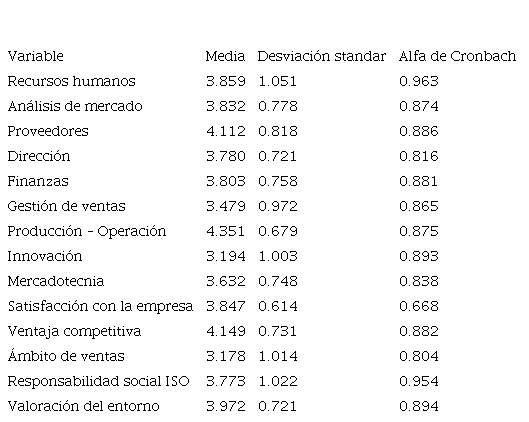
Task: Click the Desviación standar header
Action: 322,56
